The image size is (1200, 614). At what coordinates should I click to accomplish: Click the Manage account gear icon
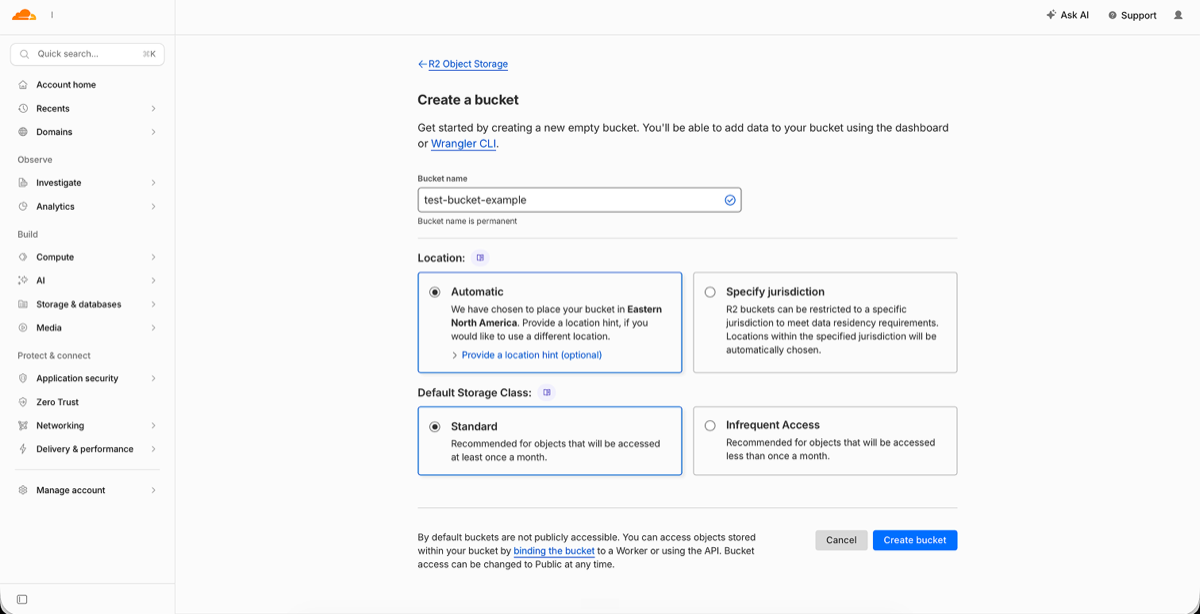(23, 490)
